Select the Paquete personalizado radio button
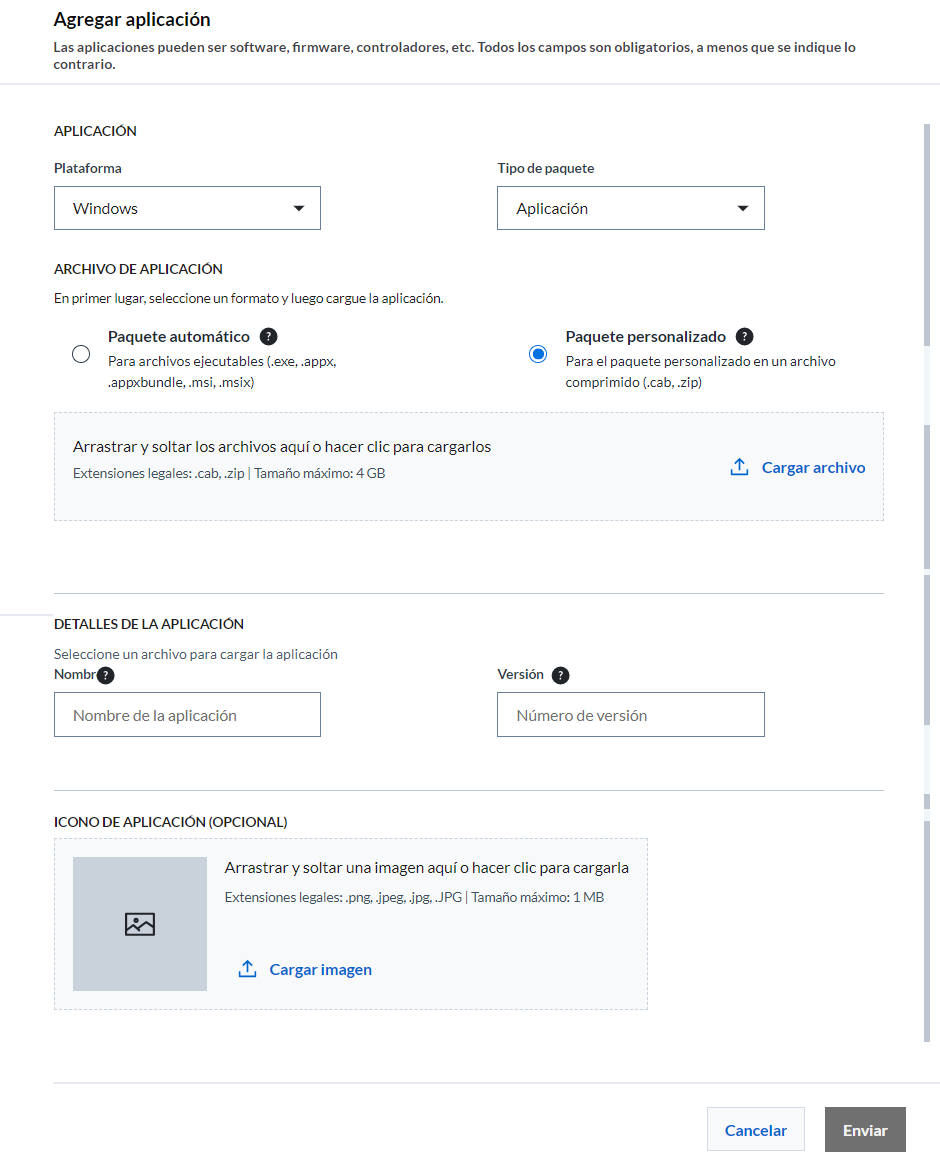 point(538,354)
